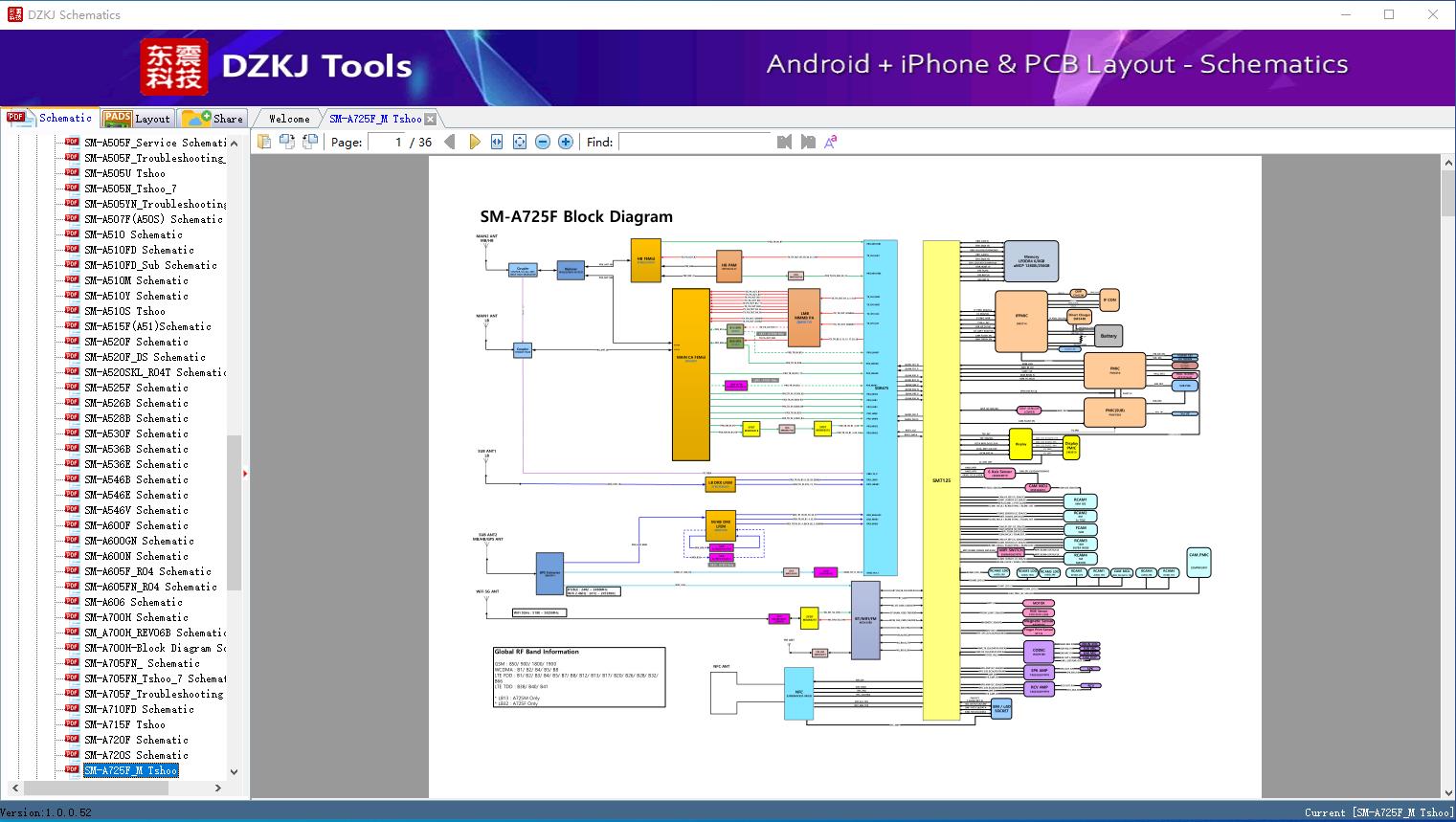Toggle the match case search icon

tap(831, 142)
